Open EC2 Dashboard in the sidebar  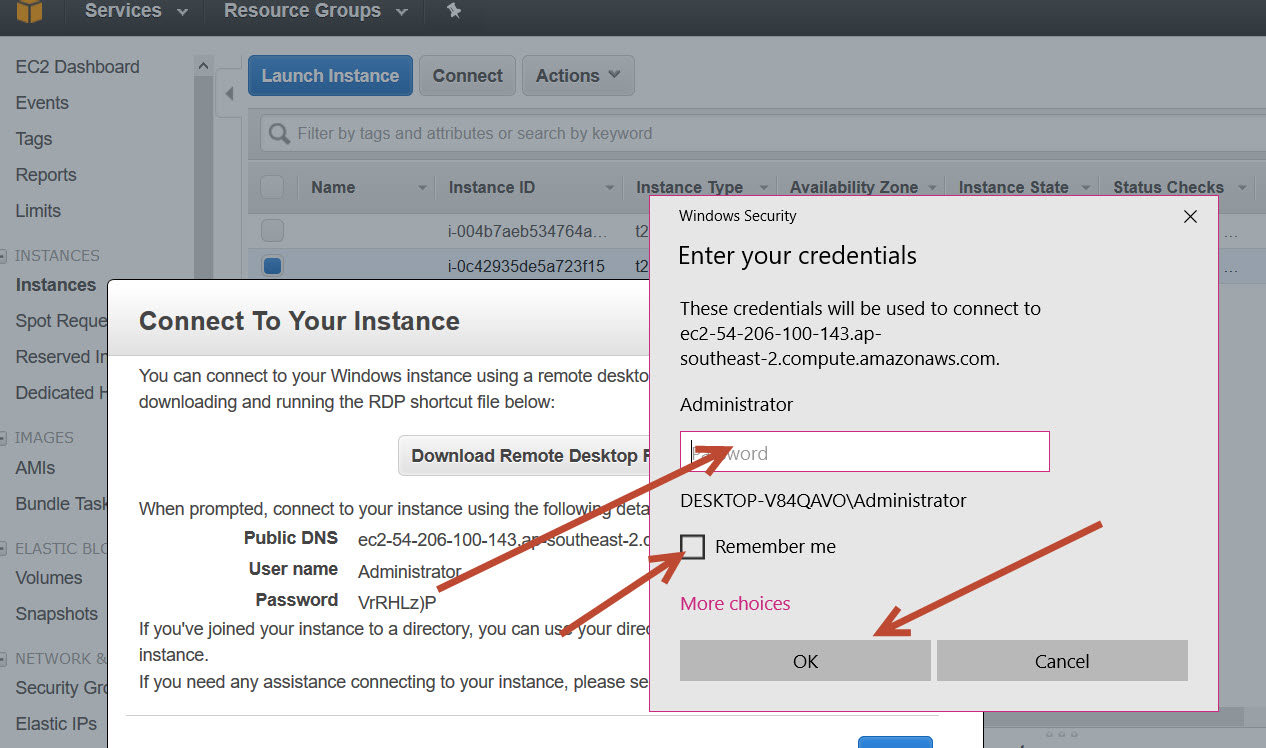[77, 67]
